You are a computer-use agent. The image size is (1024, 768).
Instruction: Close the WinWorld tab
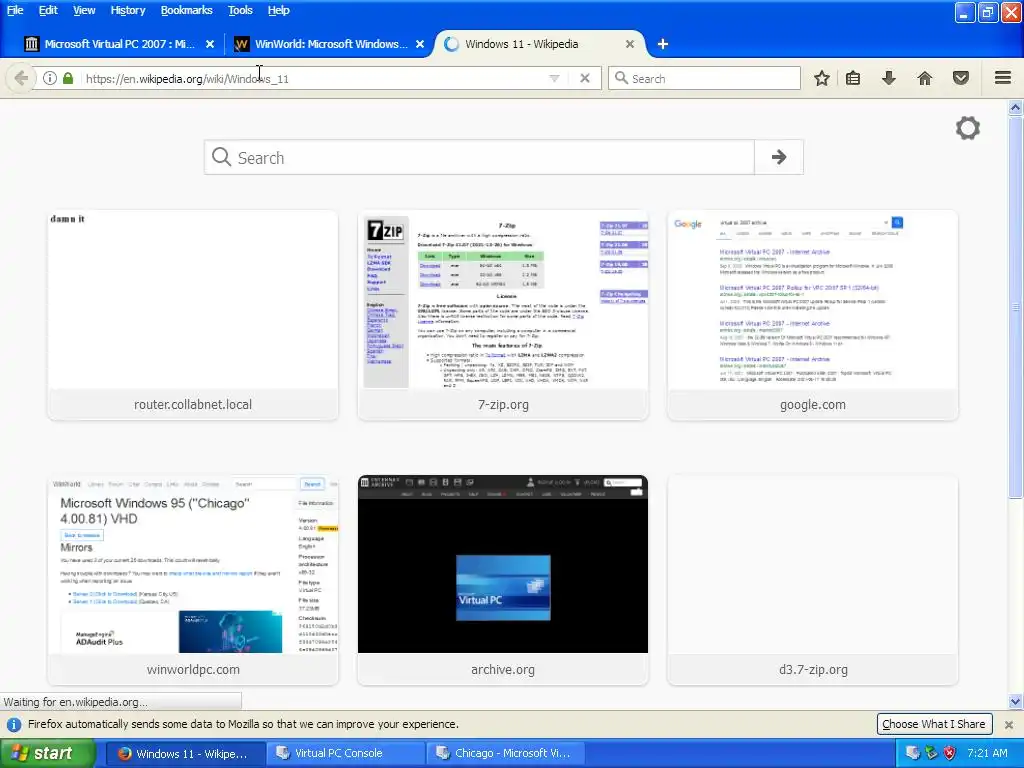tap(420, 44)
